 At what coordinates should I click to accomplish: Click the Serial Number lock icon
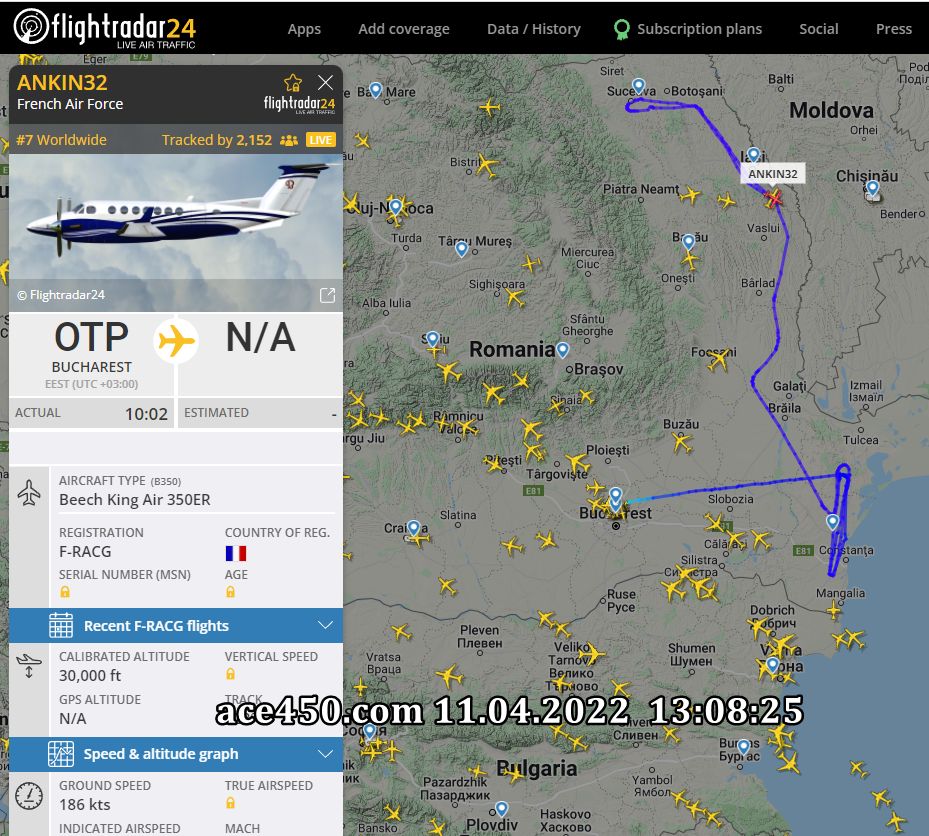coord(65,592)
